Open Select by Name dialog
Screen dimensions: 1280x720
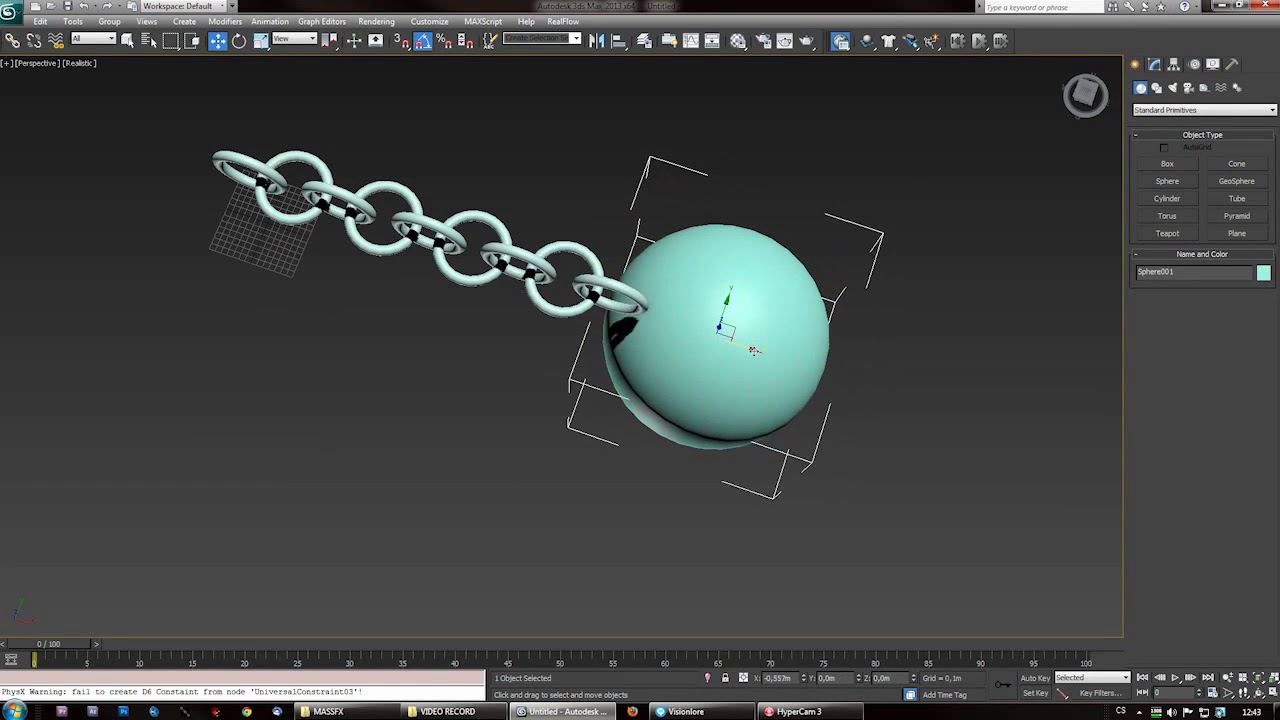(x=148, y=41)
